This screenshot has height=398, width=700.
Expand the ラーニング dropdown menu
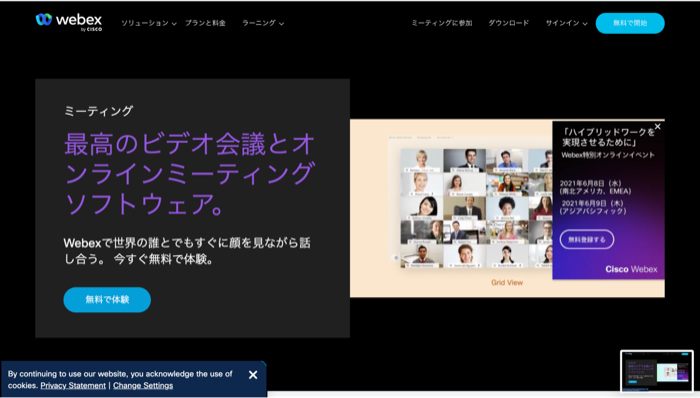[262, 23]
